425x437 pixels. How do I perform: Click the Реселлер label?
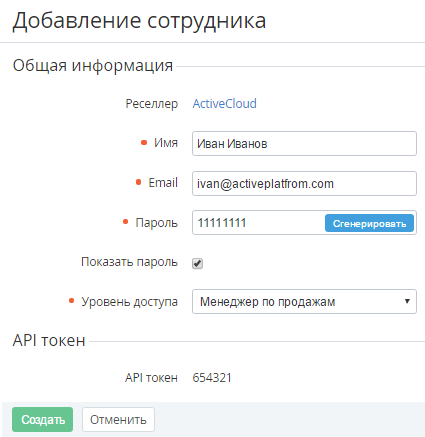(152, 104)
